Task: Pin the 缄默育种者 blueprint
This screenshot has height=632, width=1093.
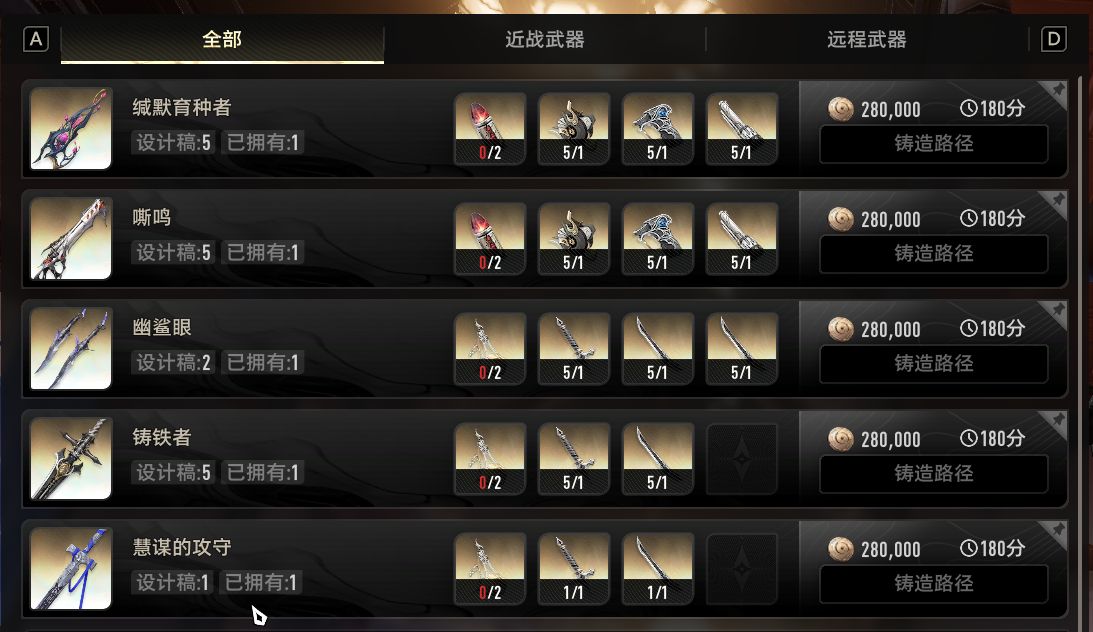Action: pos(1057,90)
